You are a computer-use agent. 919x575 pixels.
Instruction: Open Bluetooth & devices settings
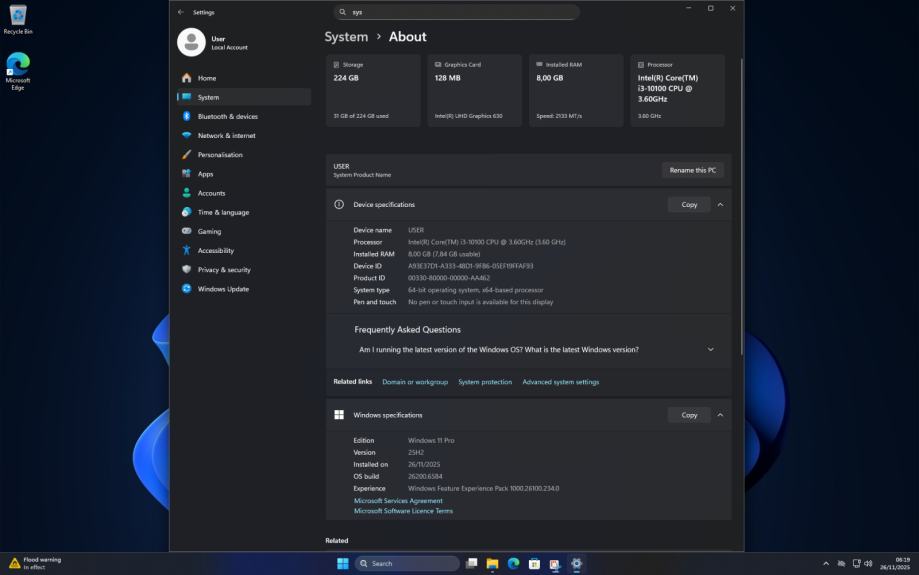pos(227,116)
